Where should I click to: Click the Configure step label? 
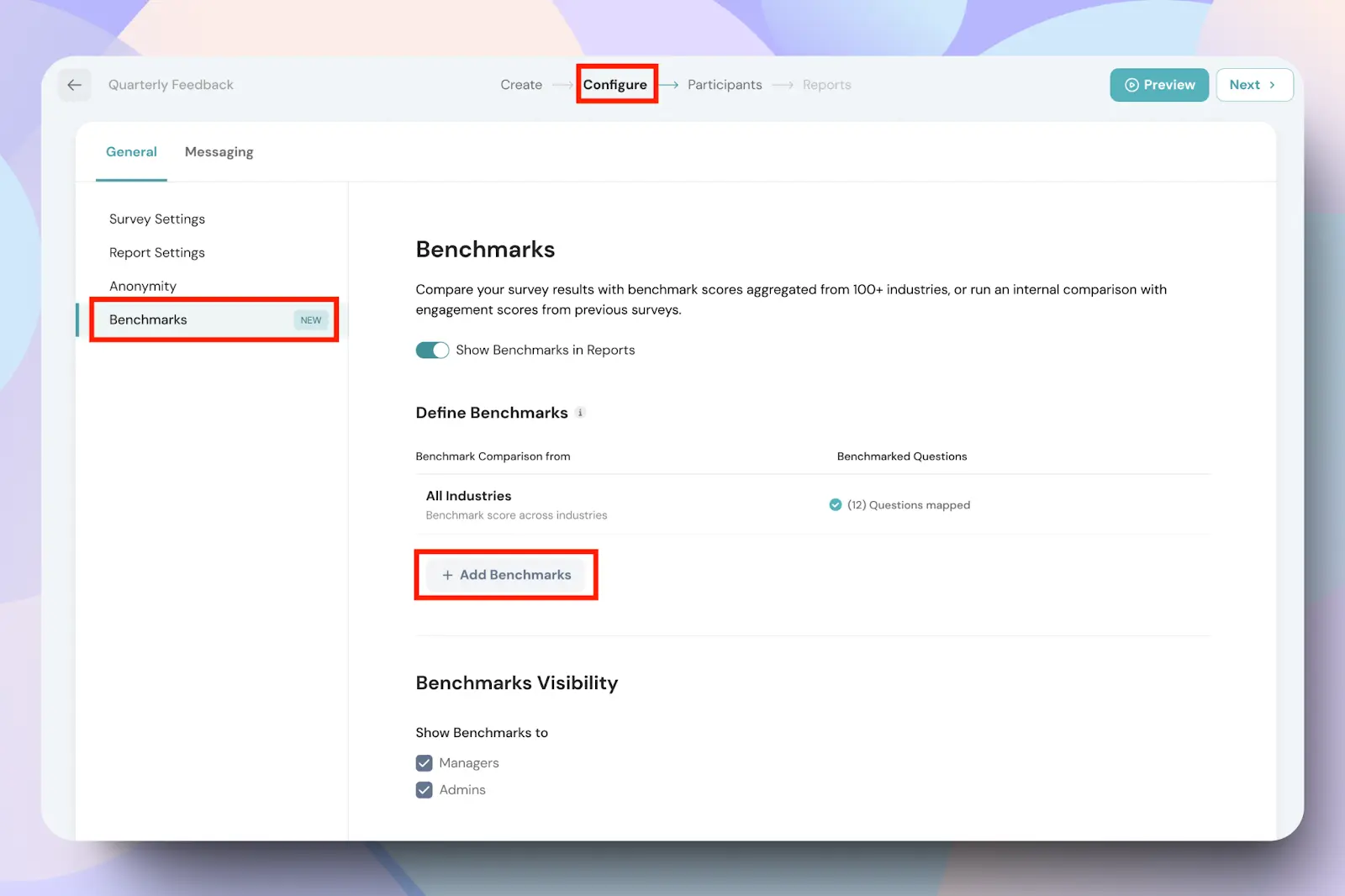pyautogui.click(x=615, y=85)
